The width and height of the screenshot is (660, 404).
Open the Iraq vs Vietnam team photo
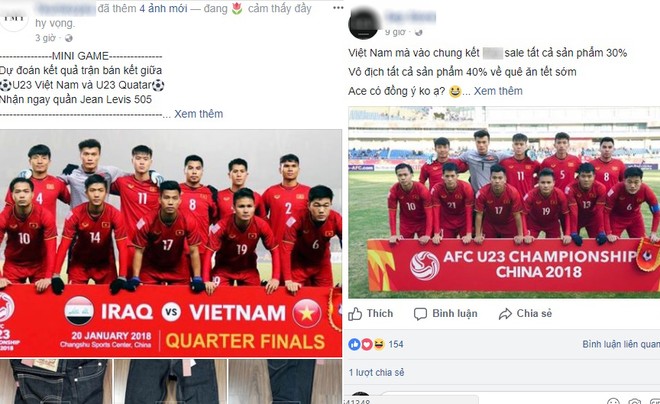pos(171,243)
